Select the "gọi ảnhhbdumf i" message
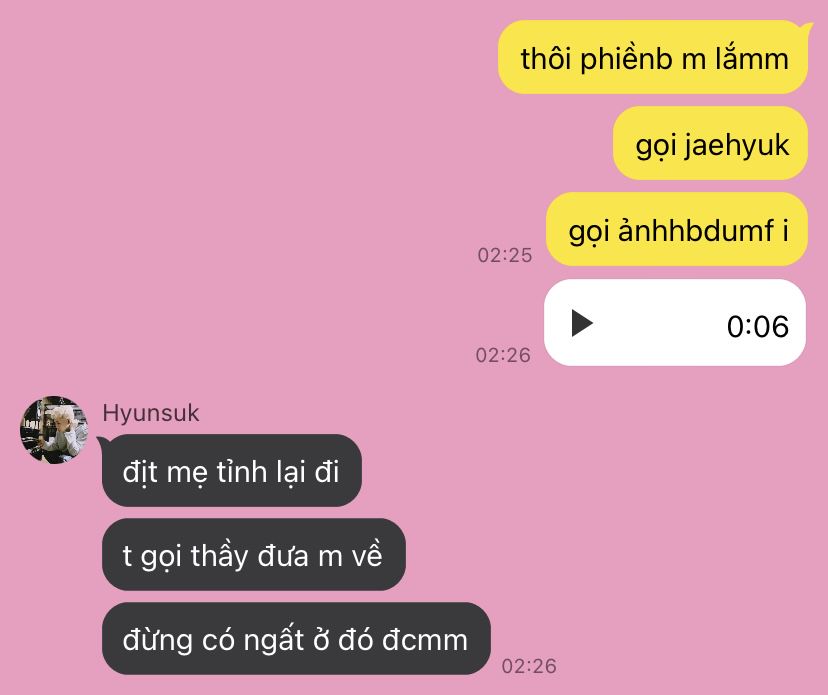Viewport: 828px width, 695px height. (677, 229)
